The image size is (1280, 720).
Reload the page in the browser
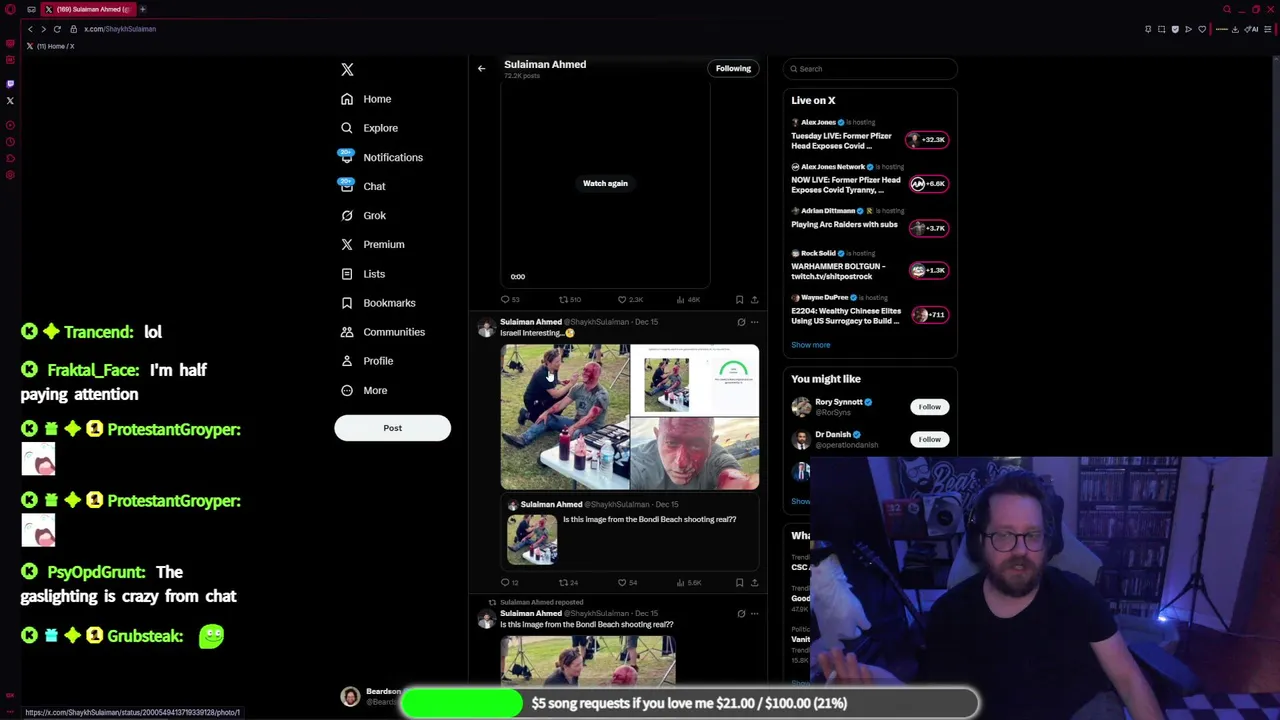[57, 29]
